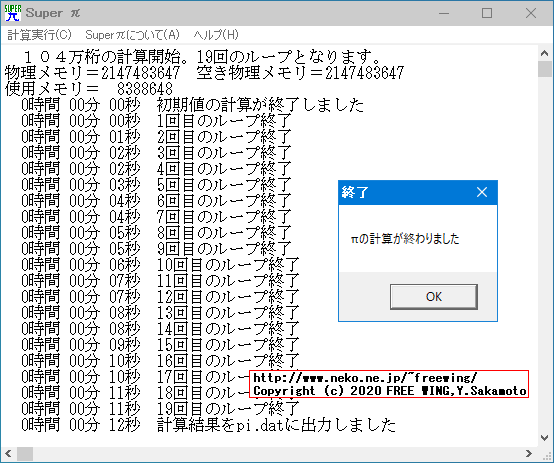Click the 12回目のループ終了 line
This screenshot has height=463, width=554.
click(x=160, y=297)
